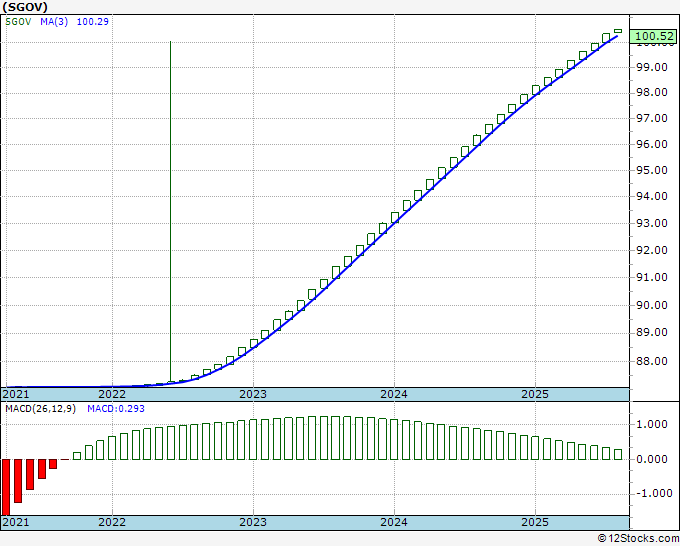Click the 99.00 price axis label
This screenshot has width=680, height=546.
(652, 67)
